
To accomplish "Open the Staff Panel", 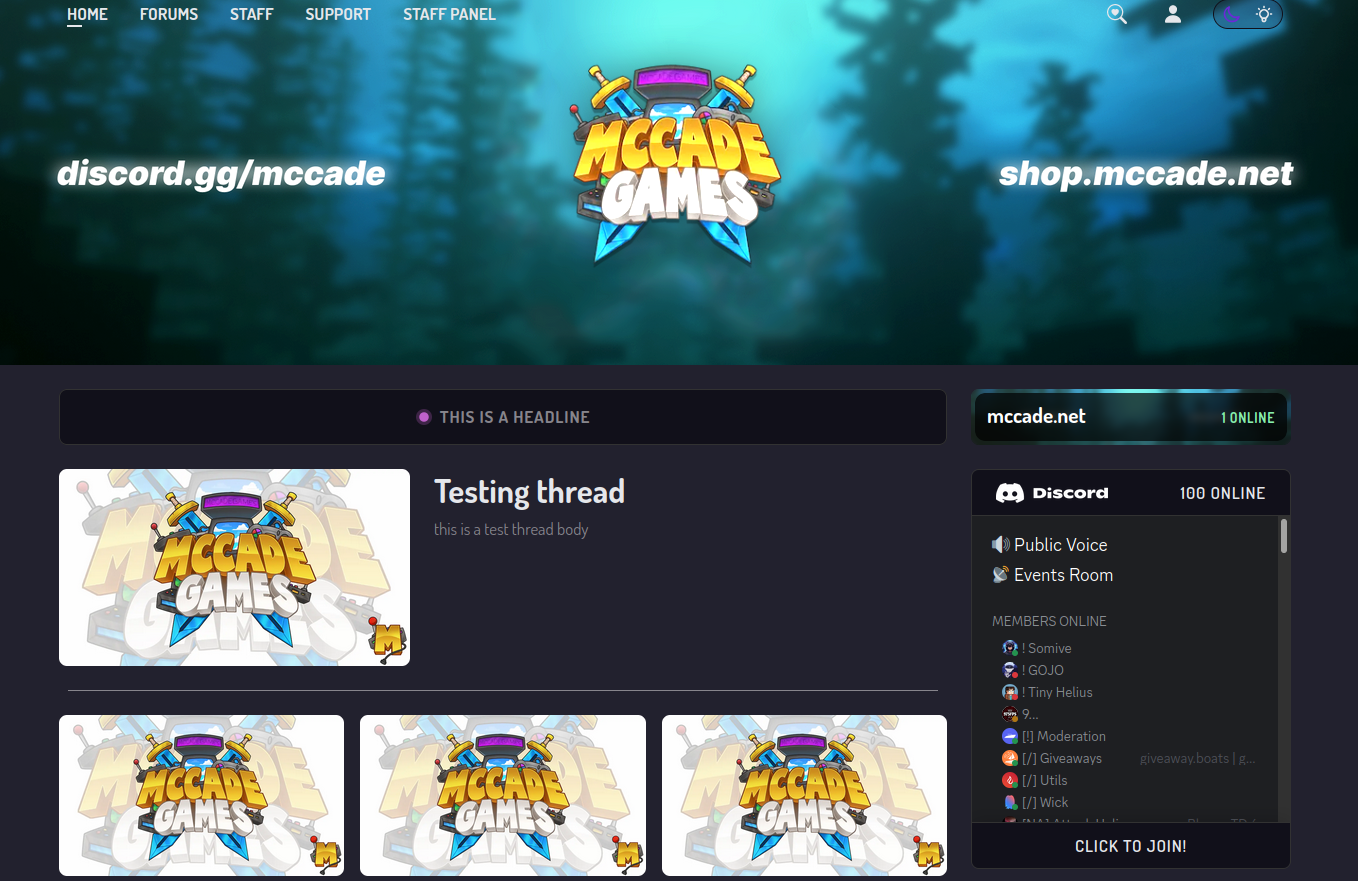I will click(x=449, y=14).
